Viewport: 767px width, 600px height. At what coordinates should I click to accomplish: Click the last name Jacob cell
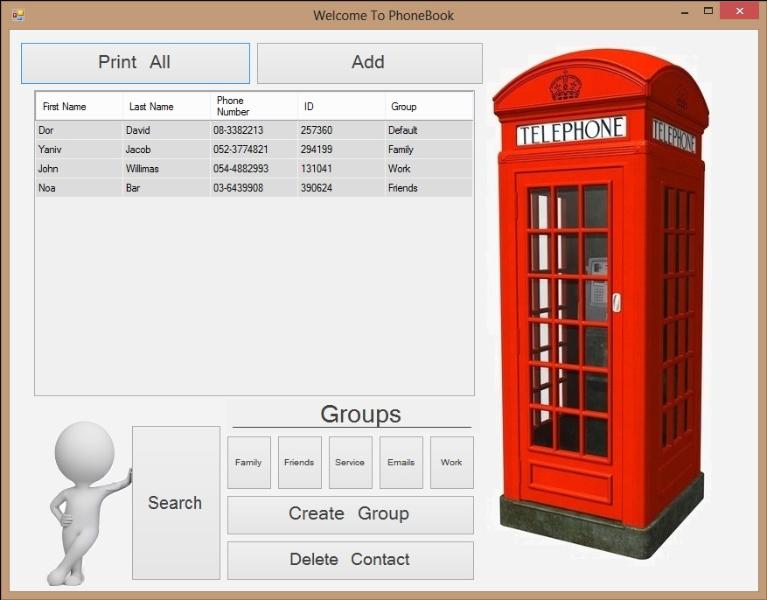coord(166,149)
